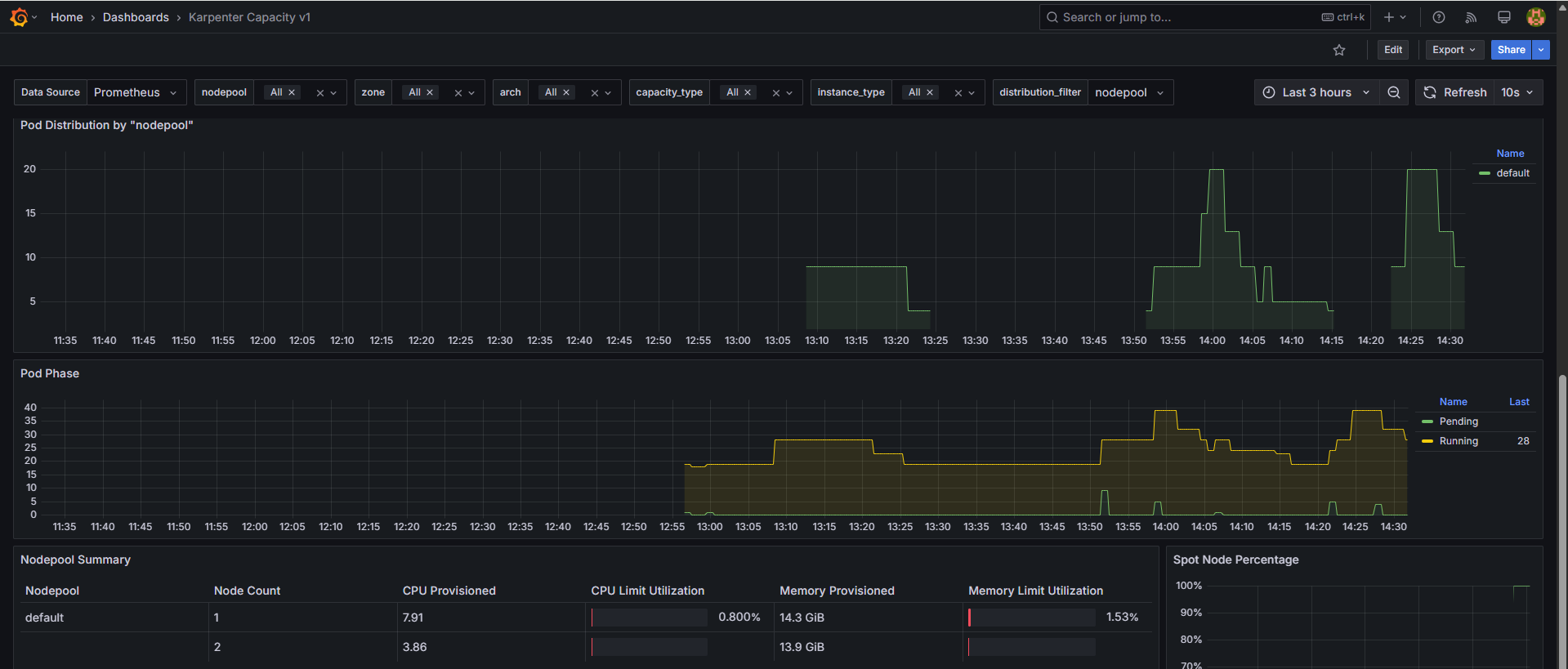Open the Prometheus data source dropdown

tap(136, 92)
